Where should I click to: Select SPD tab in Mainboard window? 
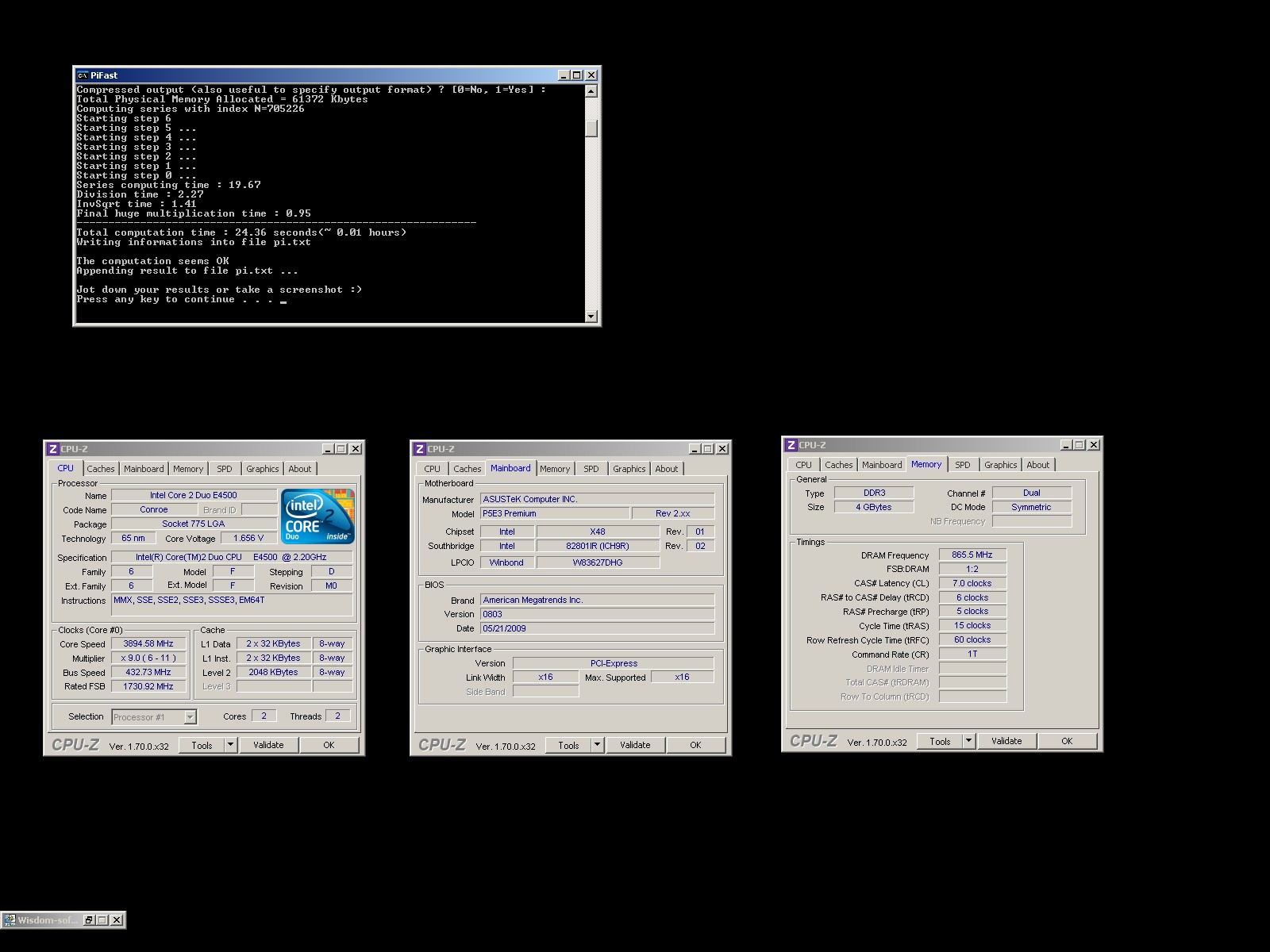click(591, 469)
